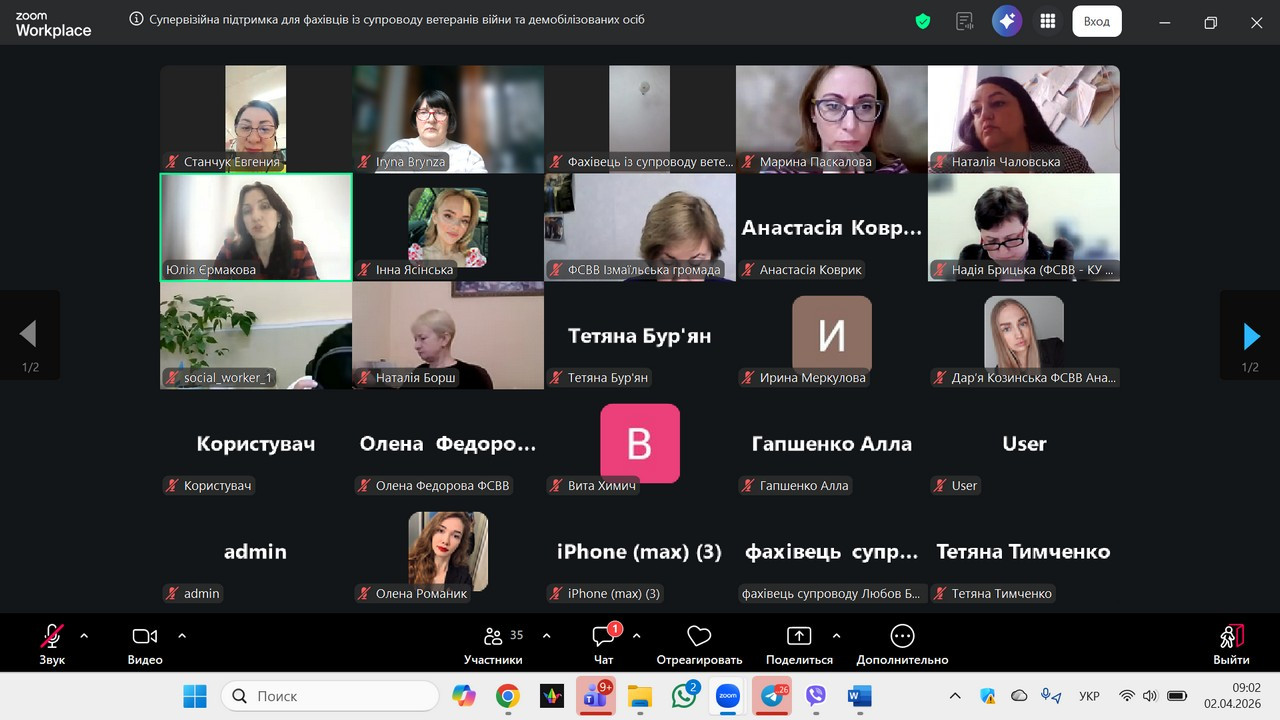Select ФСВВ Ізмаїльська громада video tile
1280x720 pixels.
coord(640,227)
